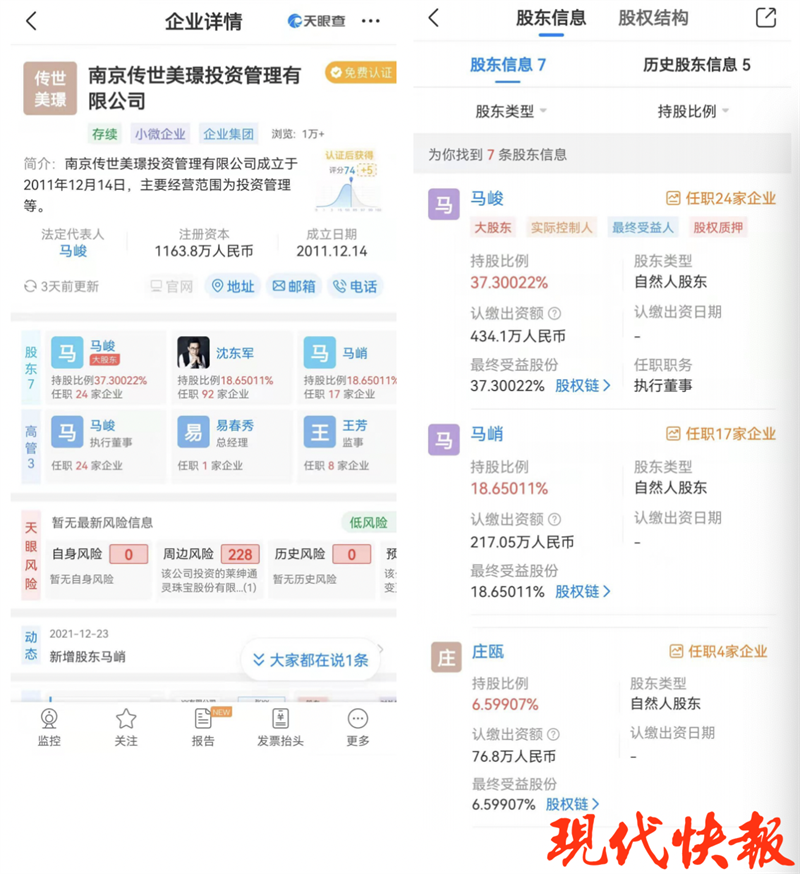Tap the 历史风险 0 count
This screenshot has width=800, height=874.
pyautogui.click(x=352, y=554)
